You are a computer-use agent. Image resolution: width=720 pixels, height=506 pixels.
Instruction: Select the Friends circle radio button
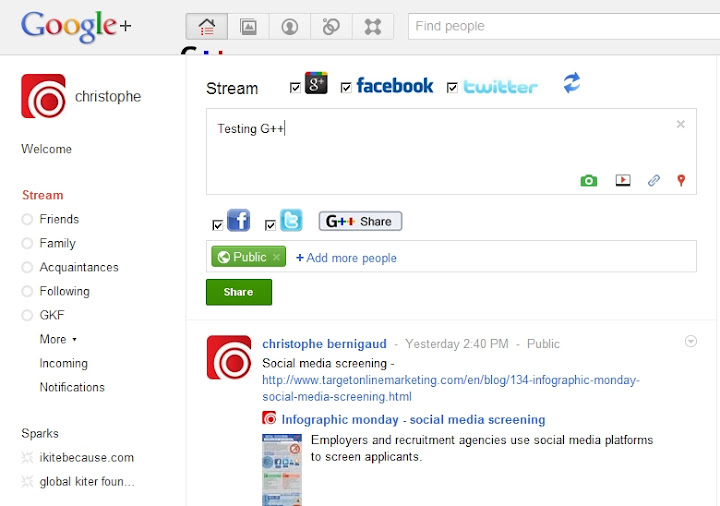pyautogui.click(x=27, y=219)
